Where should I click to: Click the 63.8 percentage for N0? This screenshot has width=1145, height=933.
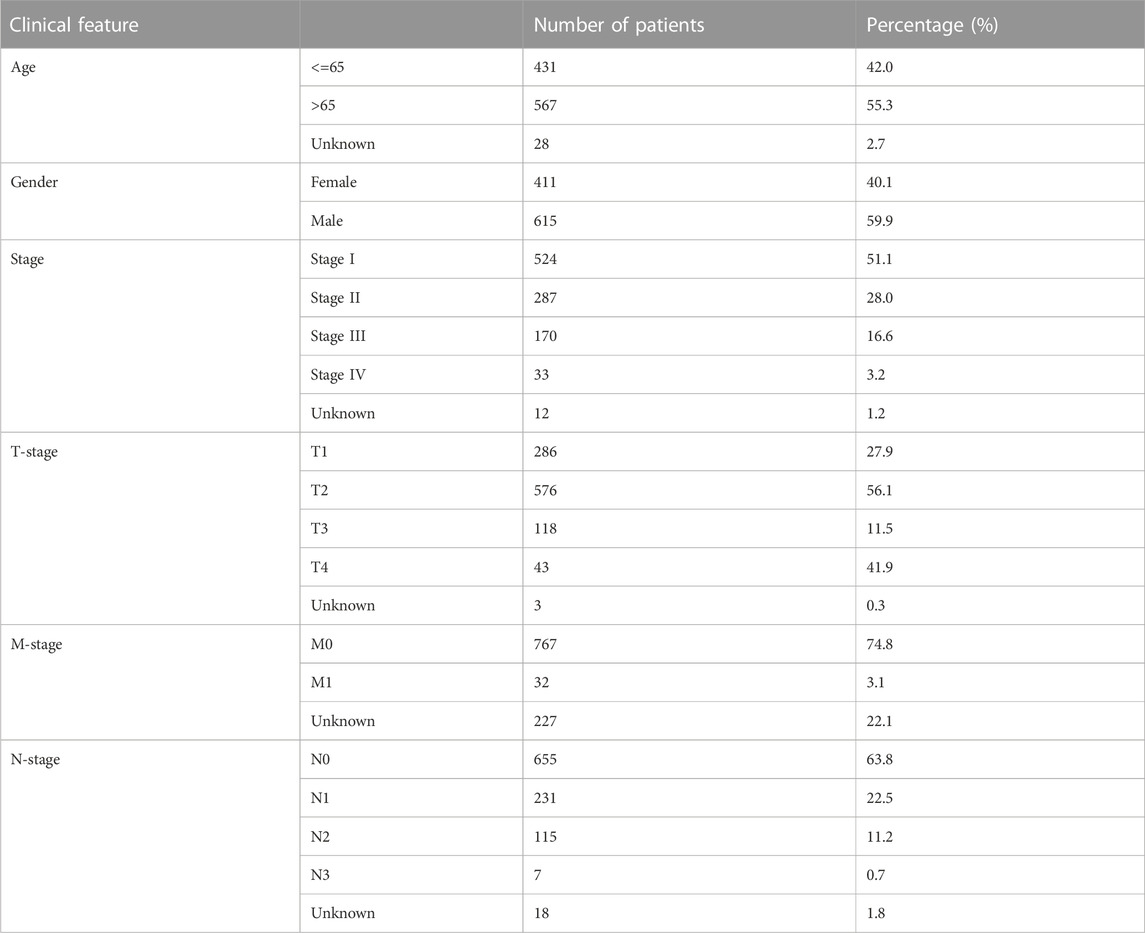[879, 759]
